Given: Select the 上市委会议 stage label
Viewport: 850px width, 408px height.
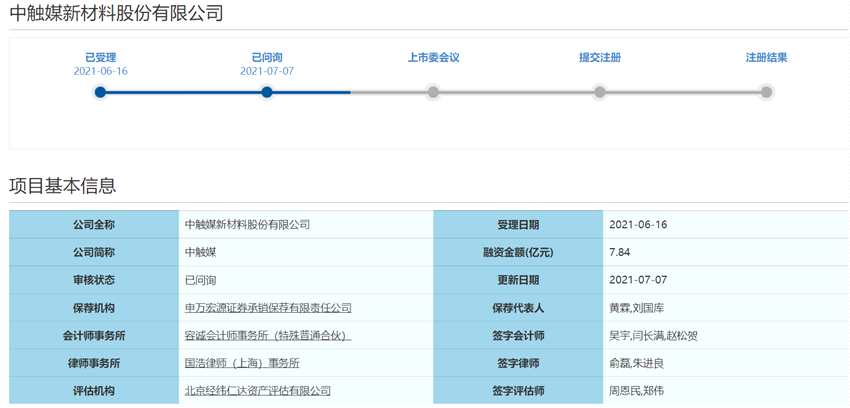Looking at the screenshot, I should [434, 58].
